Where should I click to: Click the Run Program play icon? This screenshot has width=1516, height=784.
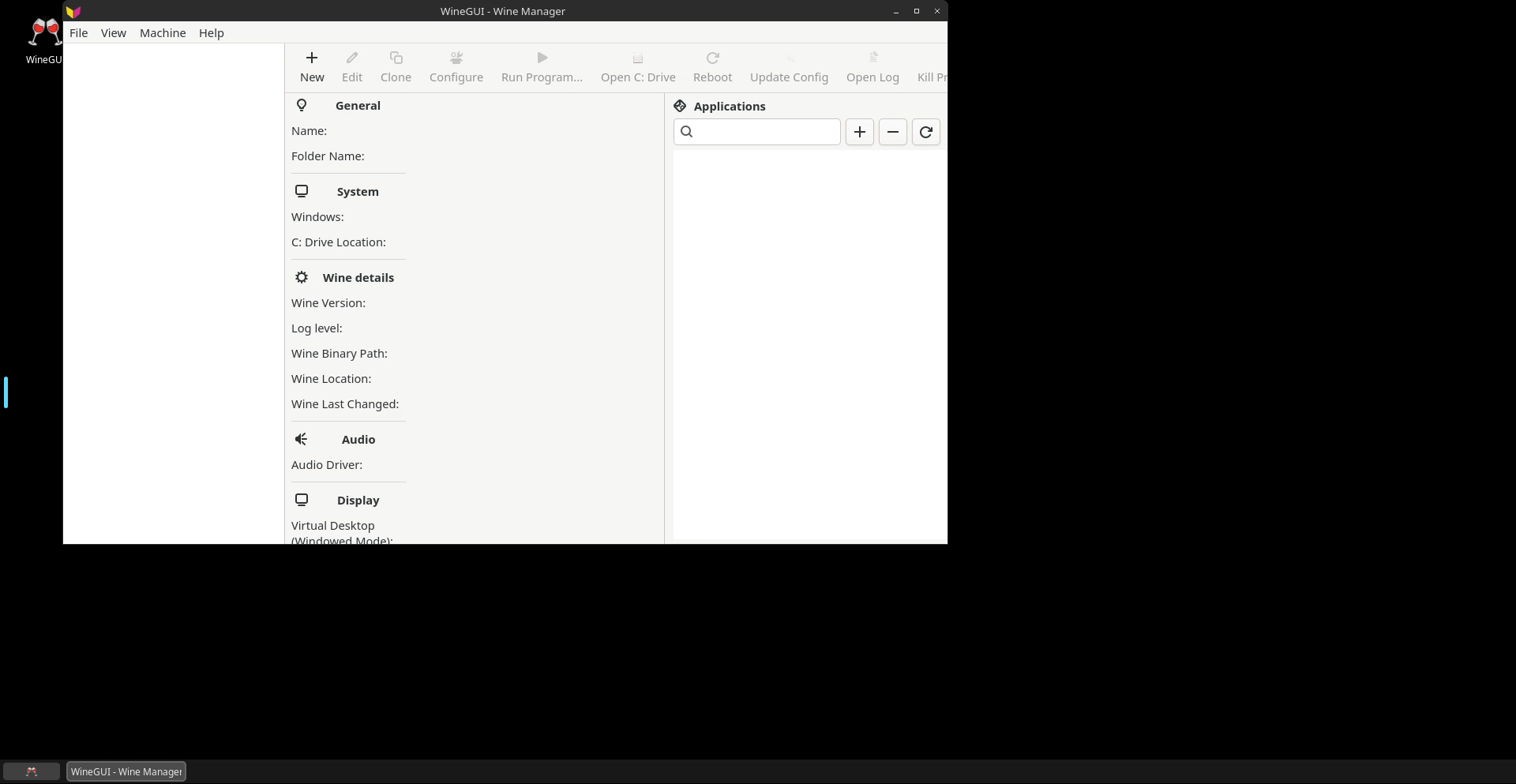click(542, 58)
